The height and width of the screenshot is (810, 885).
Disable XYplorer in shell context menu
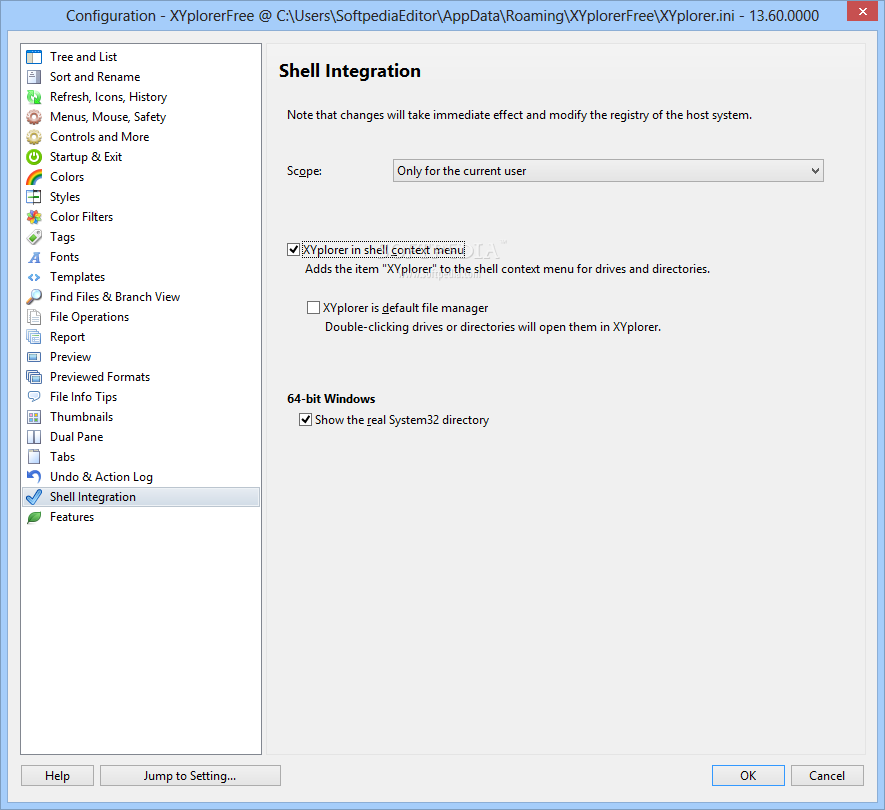(x=293, y=249)
